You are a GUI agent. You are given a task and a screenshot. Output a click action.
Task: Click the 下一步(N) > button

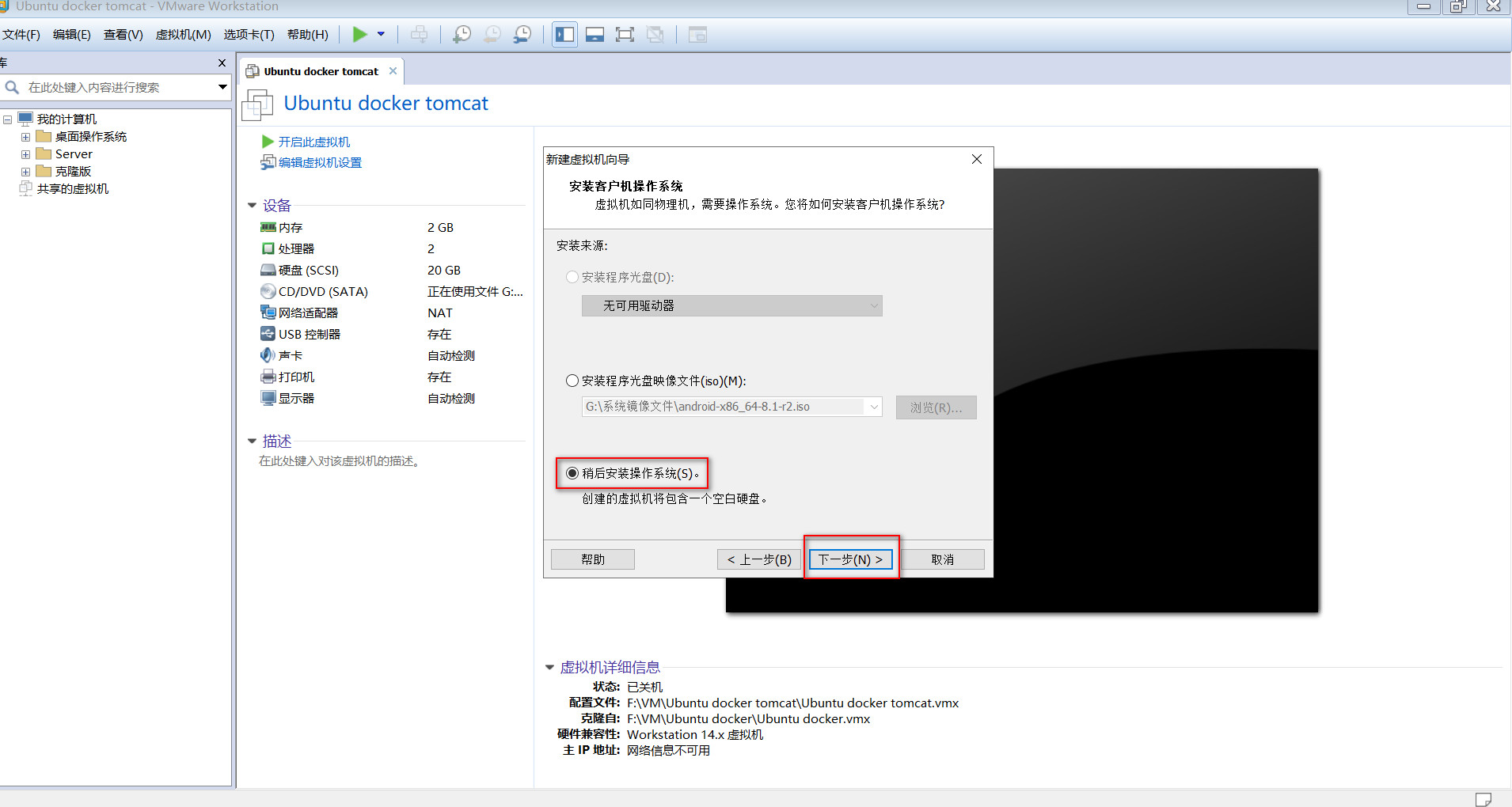[851, 559]
